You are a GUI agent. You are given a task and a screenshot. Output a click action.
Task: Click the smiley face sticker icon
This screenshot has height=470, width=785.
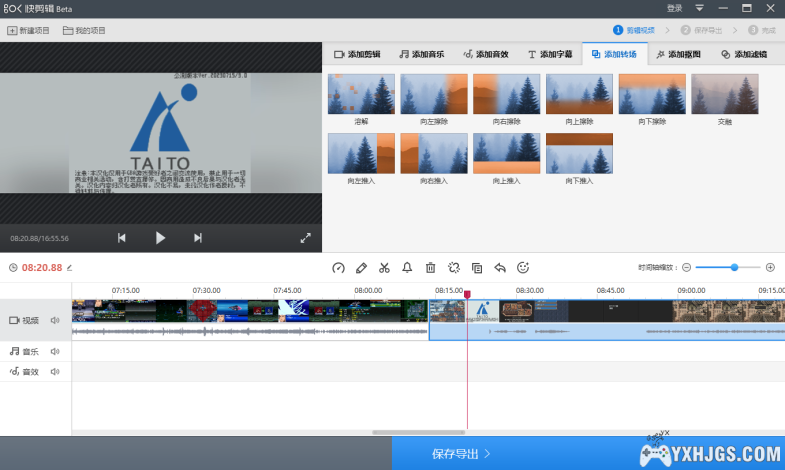click(523, 268)
